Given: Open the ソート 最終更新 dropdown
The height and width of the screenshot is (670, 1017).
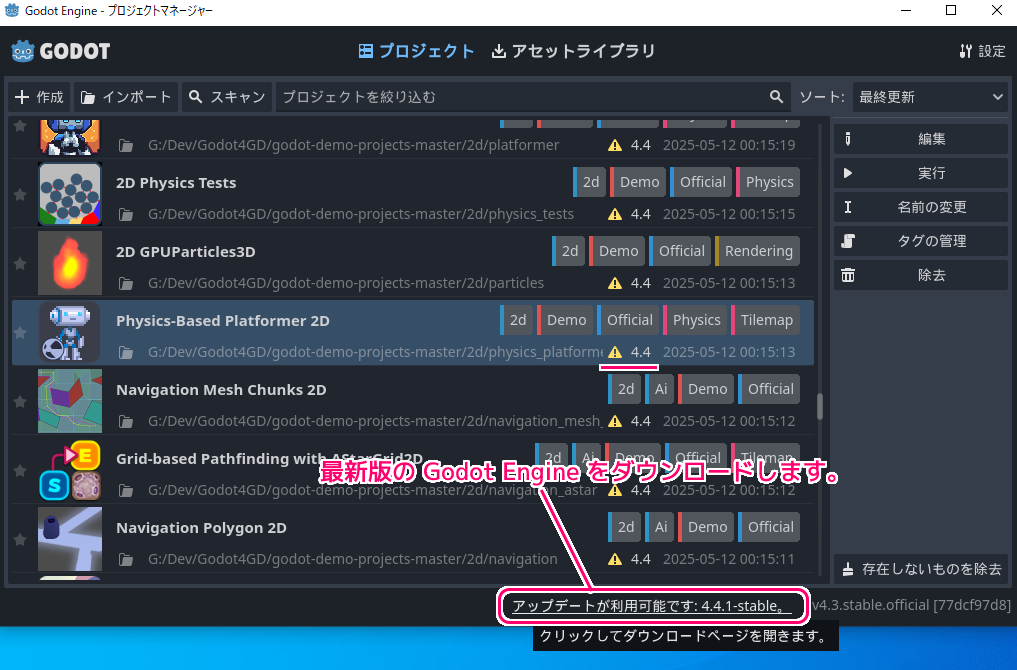Looking at the screenshot, I should tap(930, 97).
